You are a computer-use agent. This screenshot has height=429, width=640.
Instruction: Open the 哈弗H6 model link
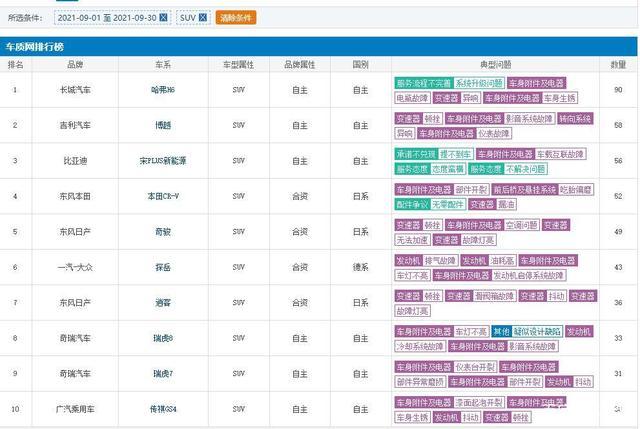click(x=163, y=90)
